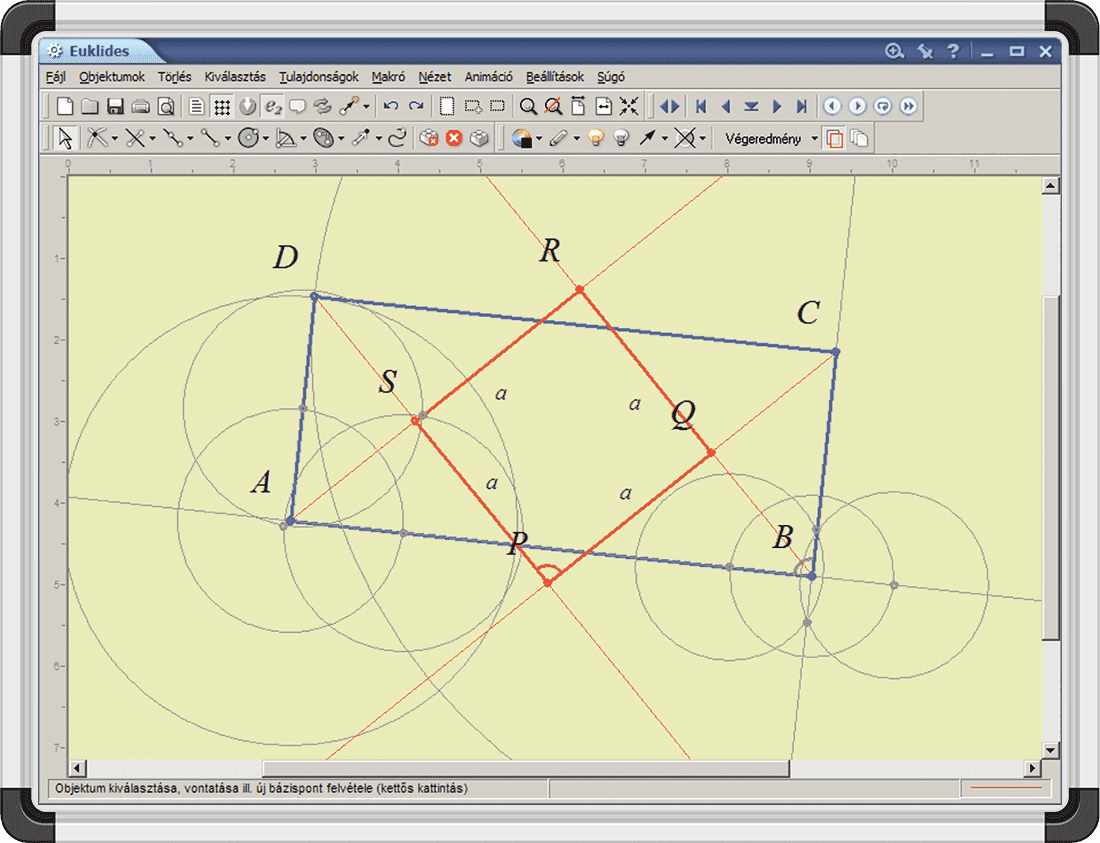The image size is (1100, 843).
Task: Open the Végeredmény dropdown
Action: pyautogui.click(x=814, y=139)
